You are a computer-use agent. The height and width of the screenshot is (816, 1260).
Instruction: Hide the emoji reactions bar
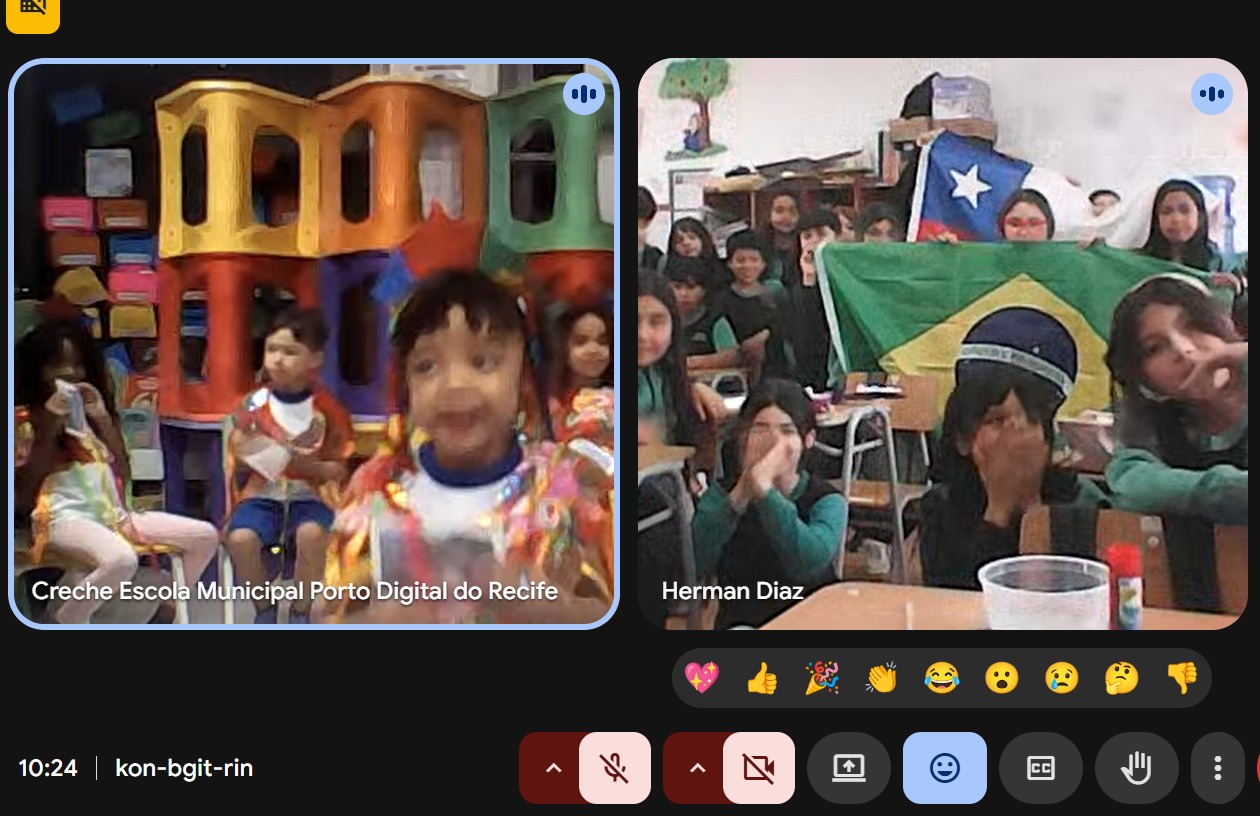pos(944,768)
